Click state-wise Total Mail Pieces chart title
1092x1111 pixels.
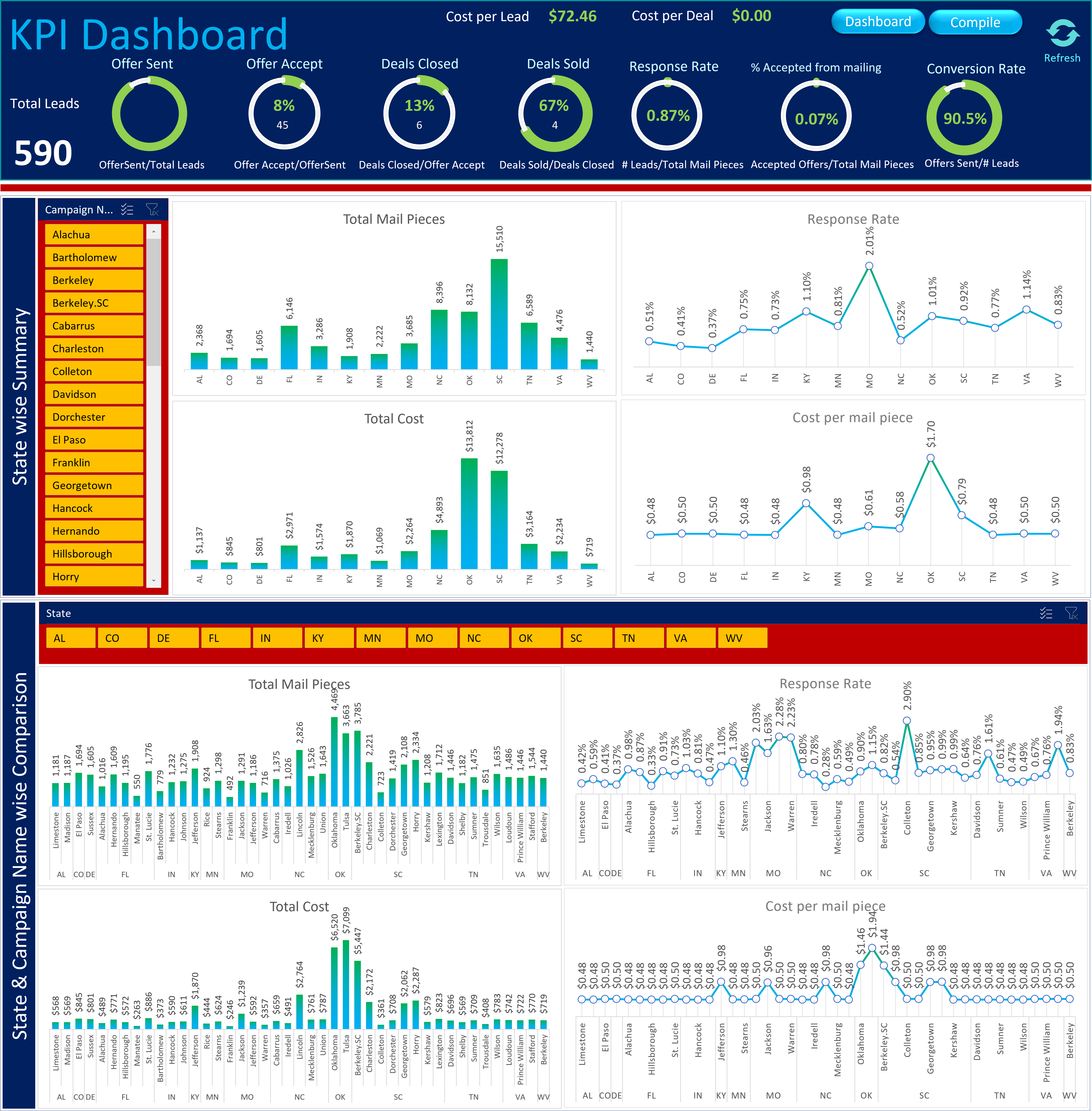pos(394,219)
